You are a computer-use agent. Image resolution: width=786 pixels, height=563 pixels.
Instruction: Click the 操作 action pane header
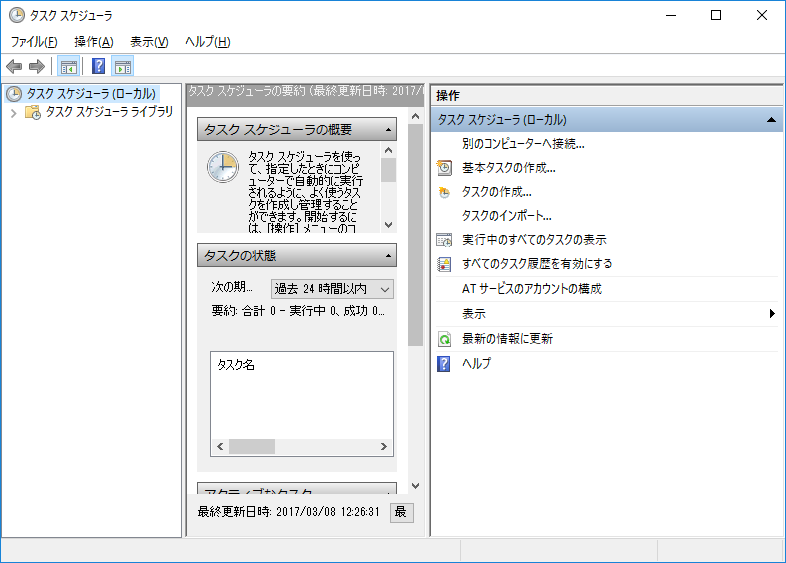448,95
